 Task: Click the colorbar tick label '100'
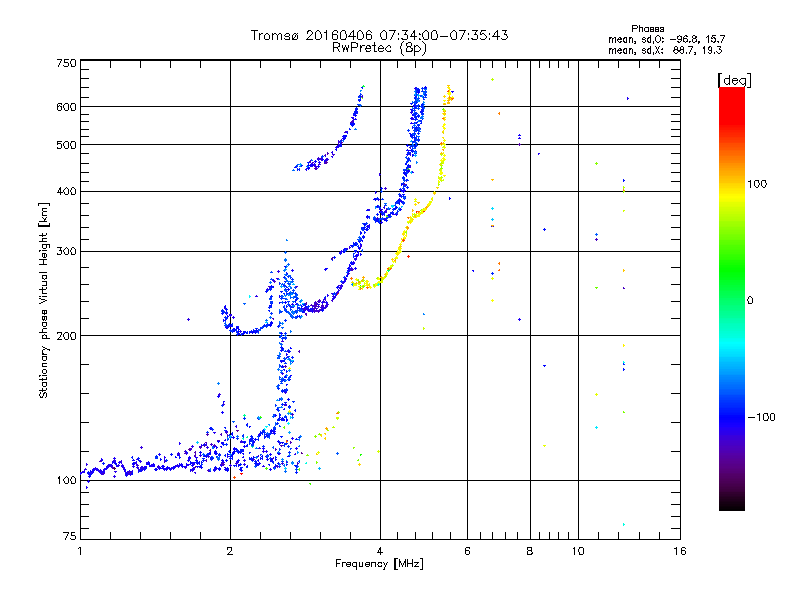tap(757, 184)
